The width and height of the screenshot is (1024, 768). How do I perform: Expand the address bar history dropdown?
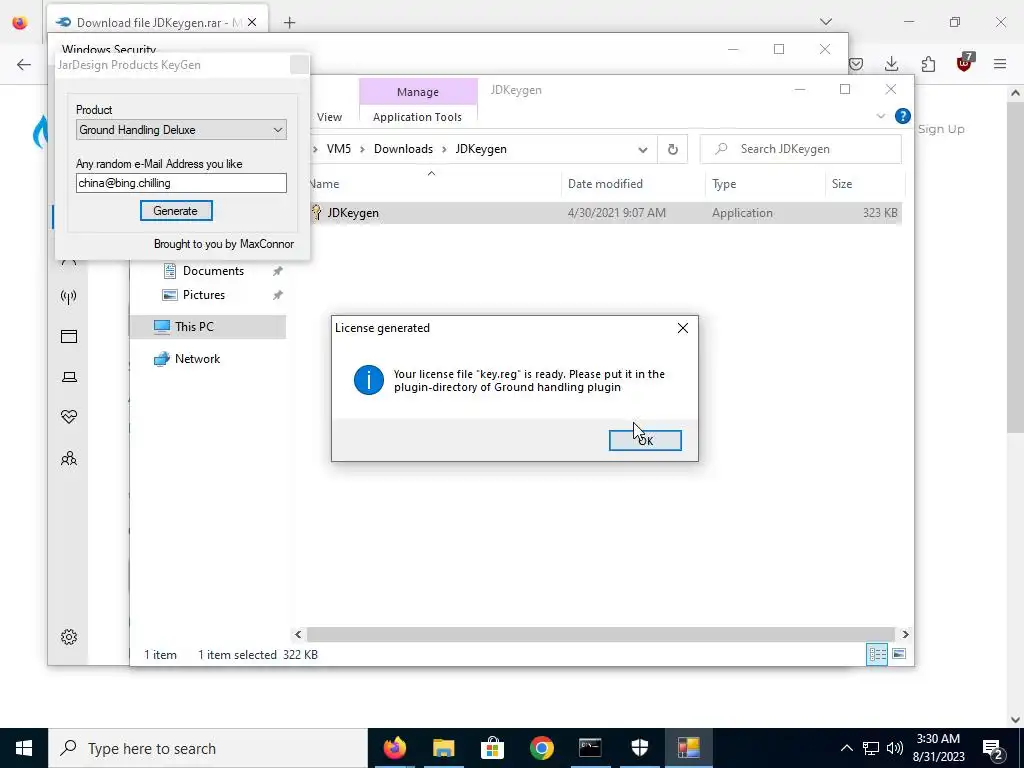[643, 150]
